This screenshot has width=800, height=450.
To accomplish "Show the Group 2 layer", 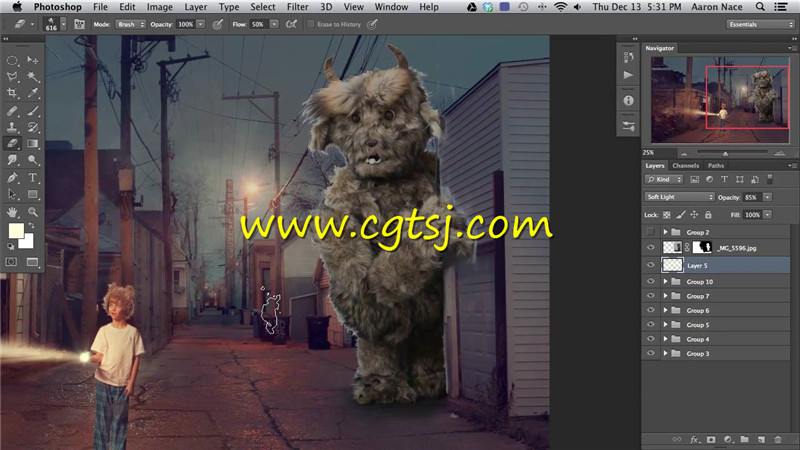I will [651, 232].
